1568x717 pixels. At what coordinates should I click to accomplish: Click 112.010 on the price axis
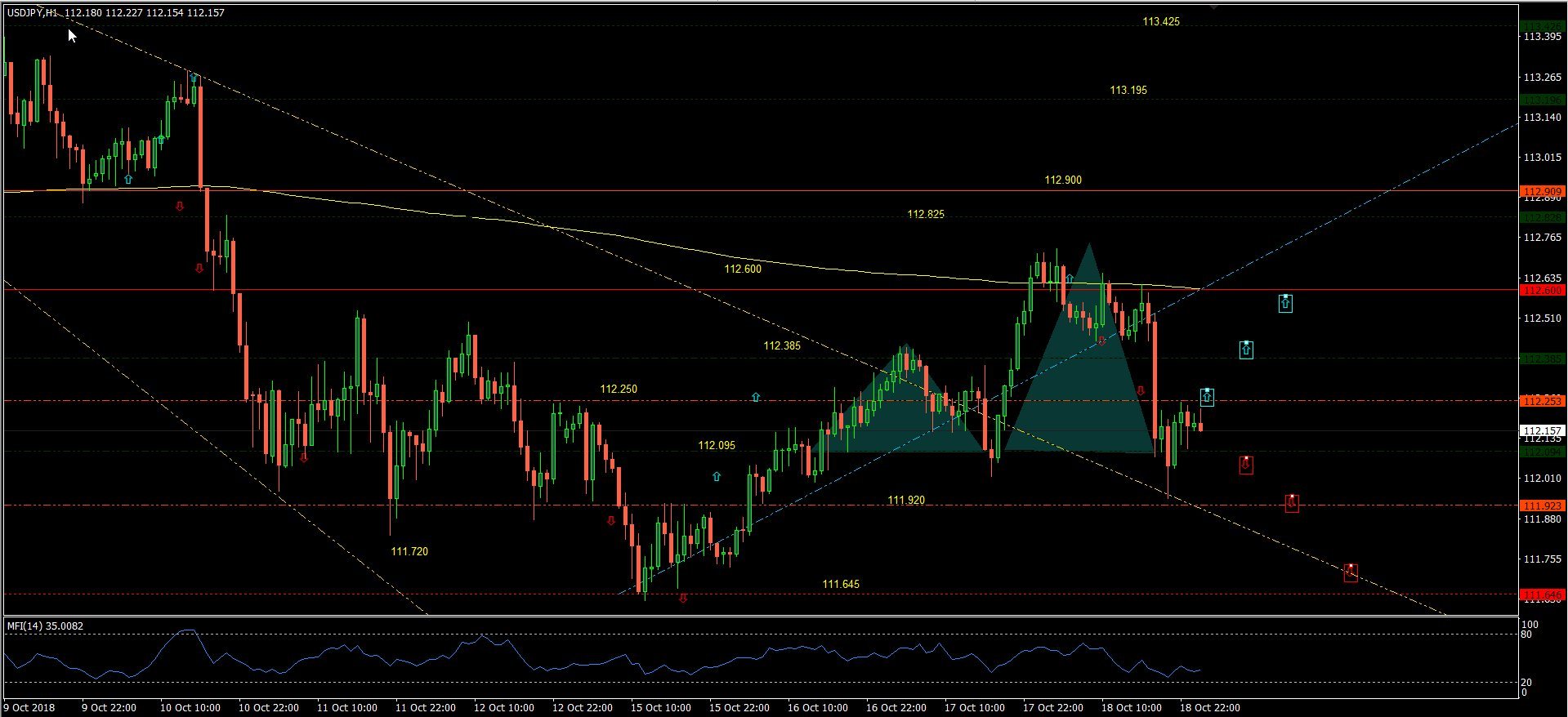[x=1542, y=479]
